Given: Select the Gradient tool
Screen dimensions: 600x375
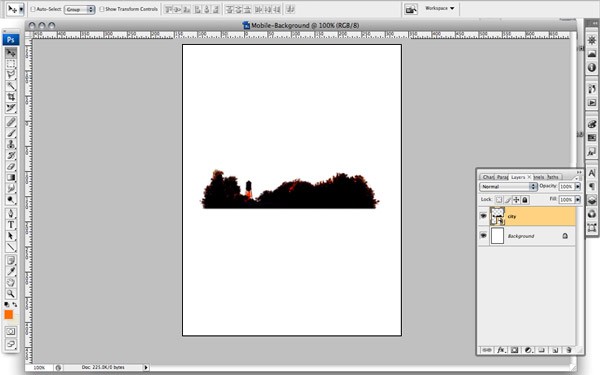Looking at the screenshot, I should (x=11, y=178).
